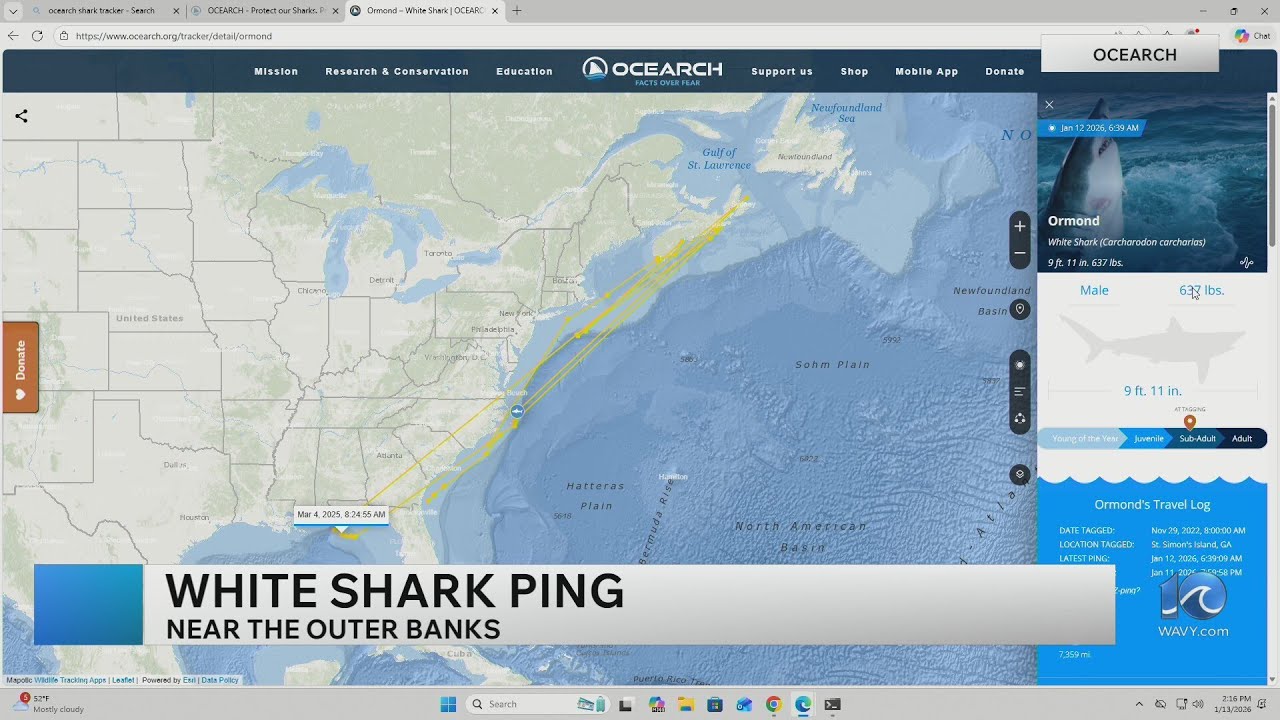Viewport: 1280px width, 720px height.
Task: Open the Wildlife Tracking Apps link
Action: pos(70,680)
